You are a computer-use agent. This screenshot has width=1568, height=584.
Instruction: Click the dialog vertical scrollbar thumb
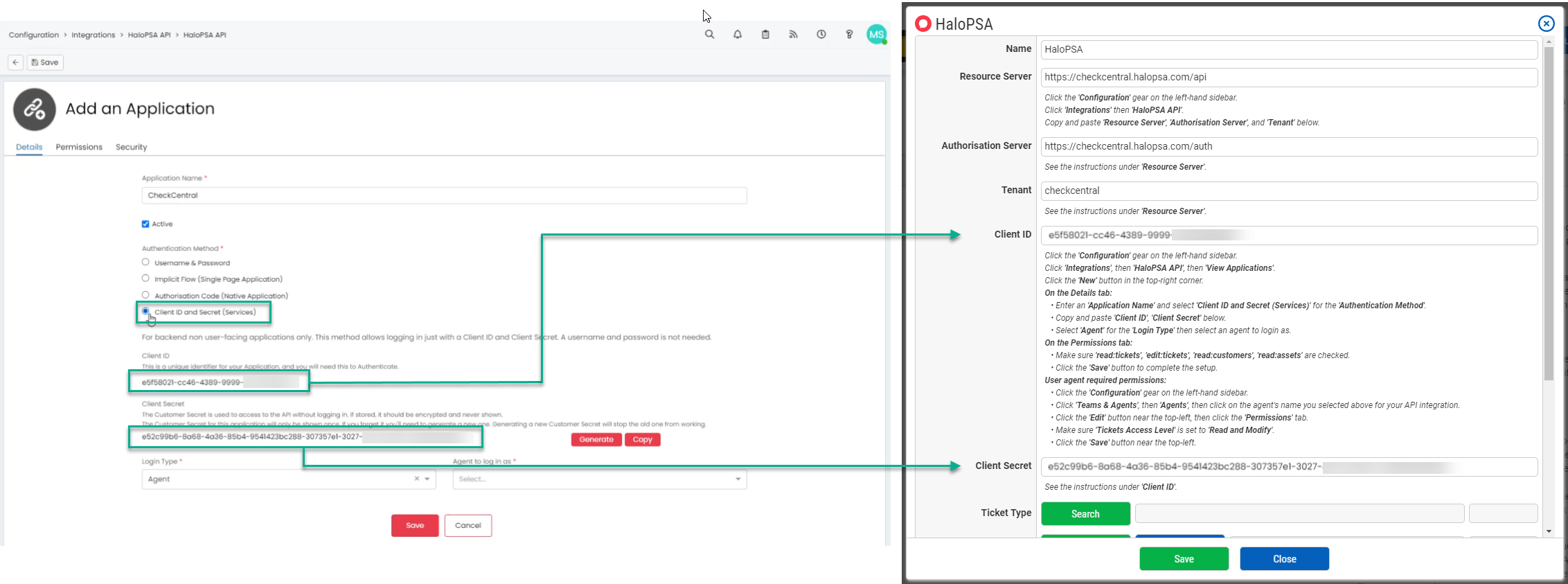point(1549,213)
